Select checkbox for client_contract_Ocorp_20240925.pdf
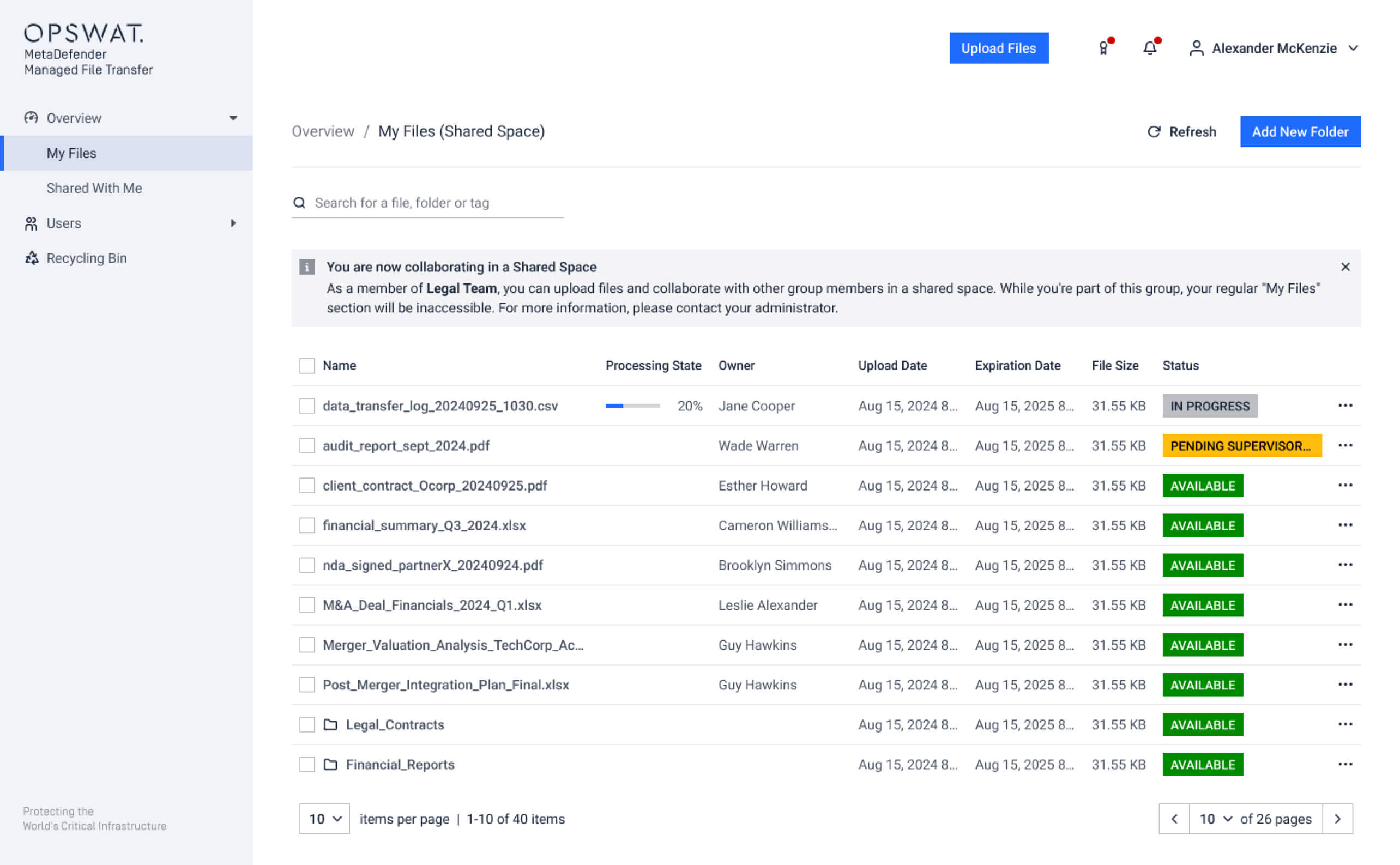The image size is (1400, 865). tap(307, 485)
